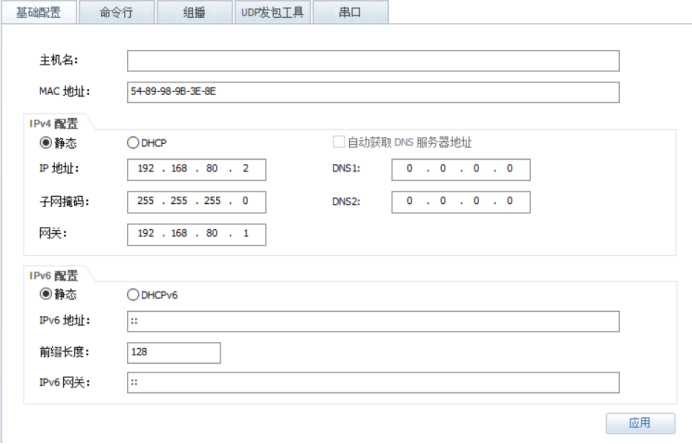Switch to the 基础配置 tab
Screen dimensions: 692x444
click(39, 12)
